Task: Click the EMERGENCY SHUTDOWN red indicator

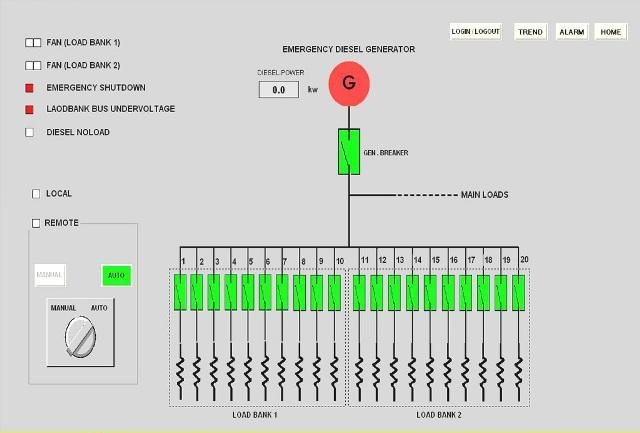Action: 29,88
